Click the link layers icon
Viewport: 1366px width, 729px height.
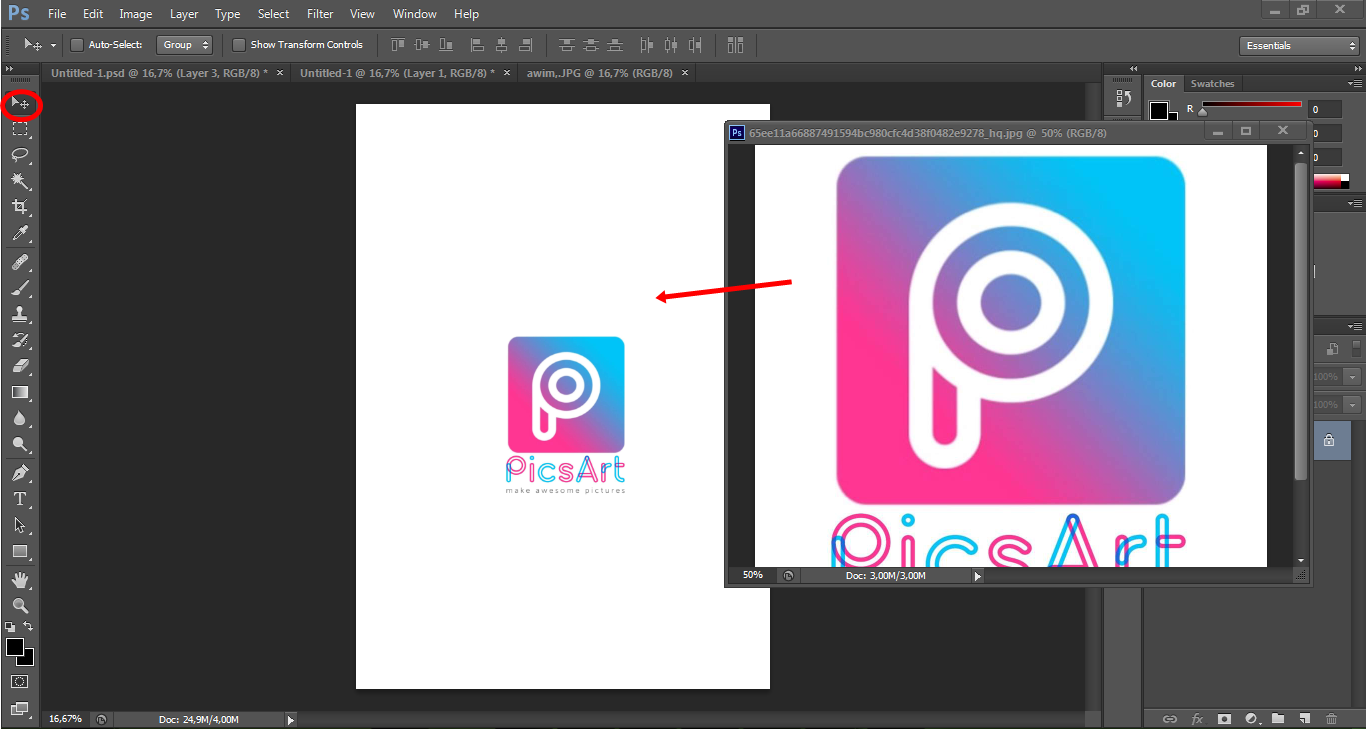(x=1170, y=719)
